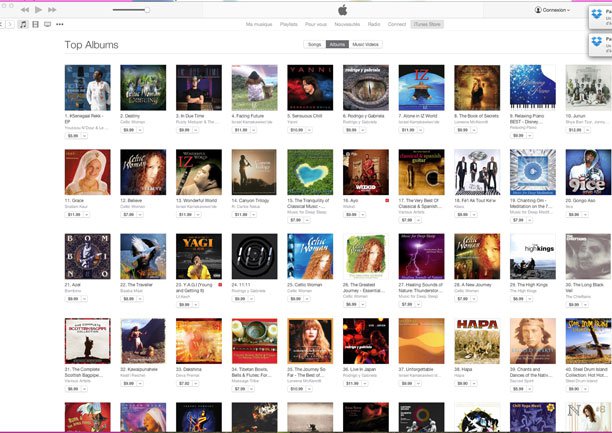Switch to Radio tab
612x433 pixels.
pyautogui.click(x=374, y=24)
